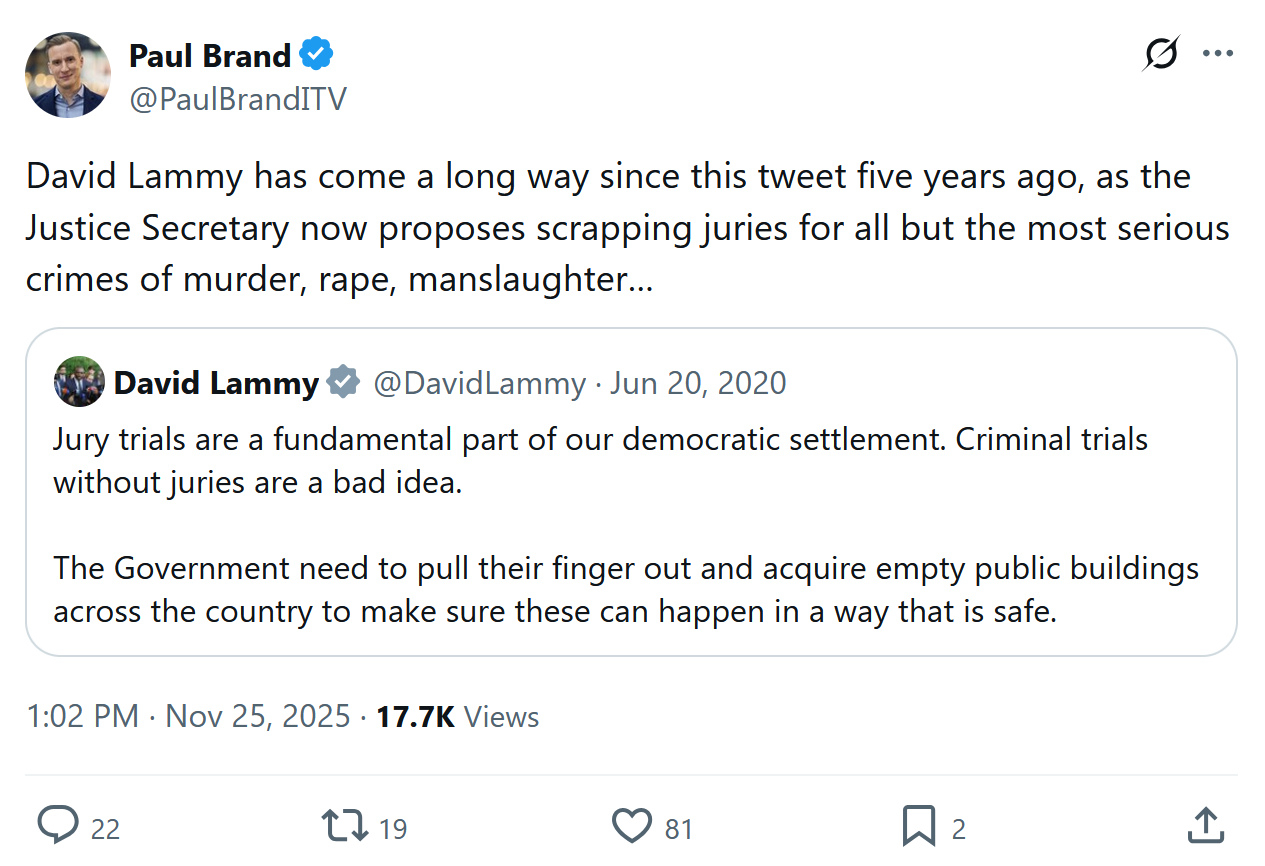Click the 1:02 PM Nov 25, 2025 timestamp
Image resolution: width=1265 pixels, height=866 pixels.
[188, 716]
